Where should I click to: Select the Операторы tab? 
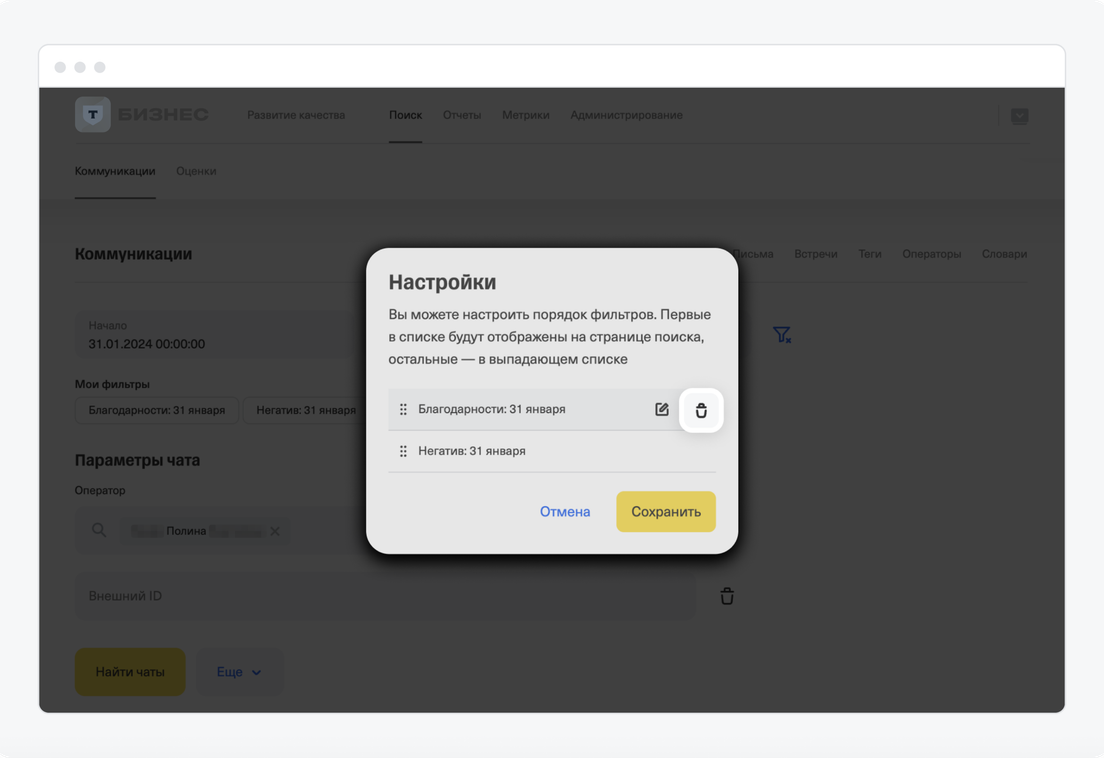tap(931, 254)
